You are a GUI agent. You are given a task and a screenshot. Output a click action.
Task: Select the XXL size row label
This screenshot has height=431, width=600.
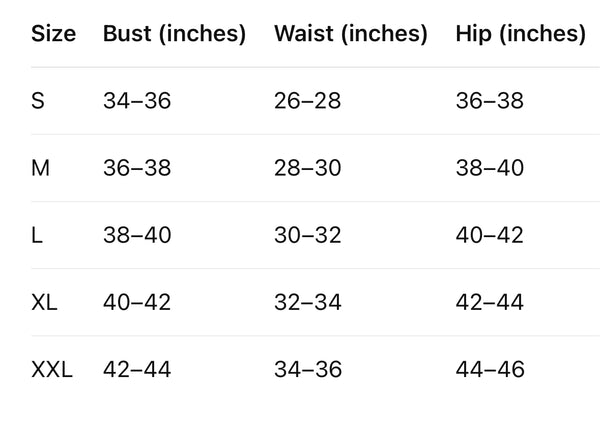[x=52, y=370]
